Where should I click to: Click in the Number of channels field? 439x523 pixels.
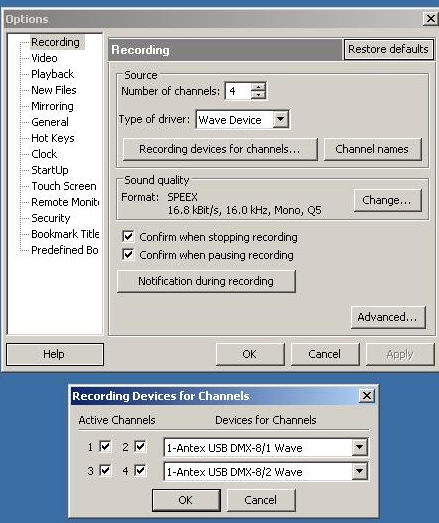238,91
